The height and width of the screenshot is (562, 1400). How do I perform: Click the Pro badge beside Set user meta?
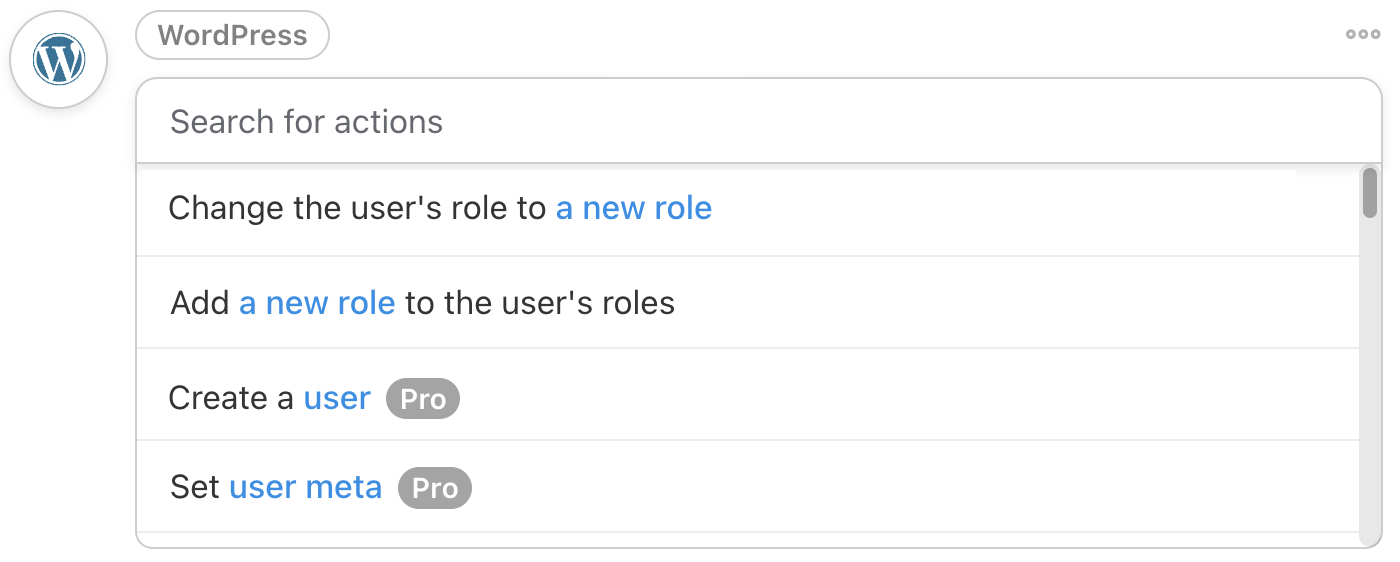[434, 488]
